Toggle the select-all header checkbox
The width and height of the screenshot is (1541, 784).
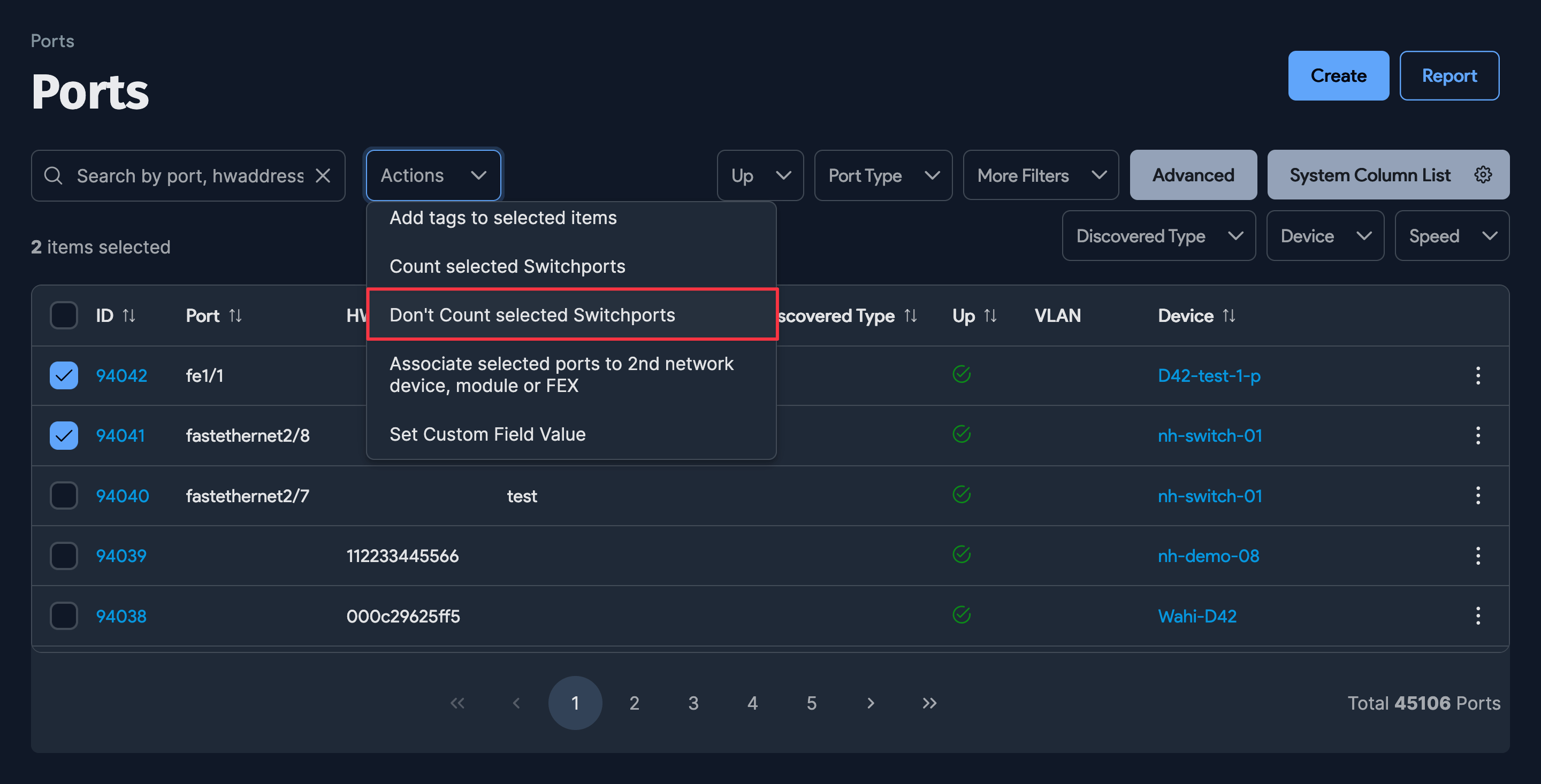(x=64, y=315)
